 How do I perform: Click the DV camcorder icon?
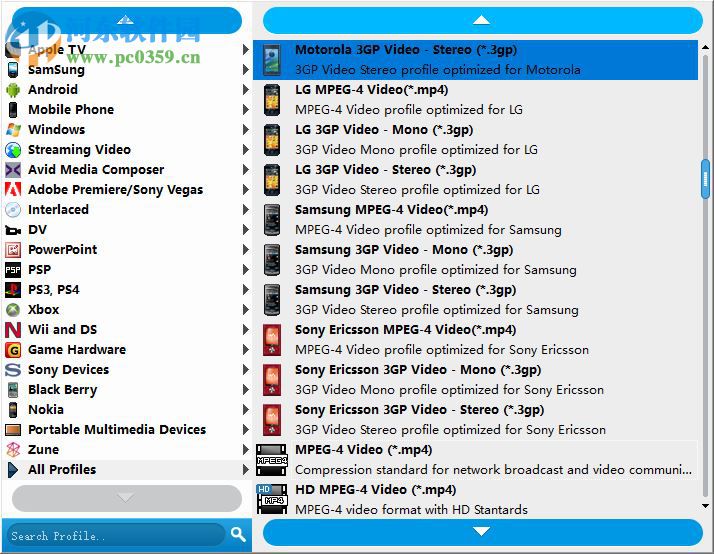pyautogui.click(x=13, y=230)
